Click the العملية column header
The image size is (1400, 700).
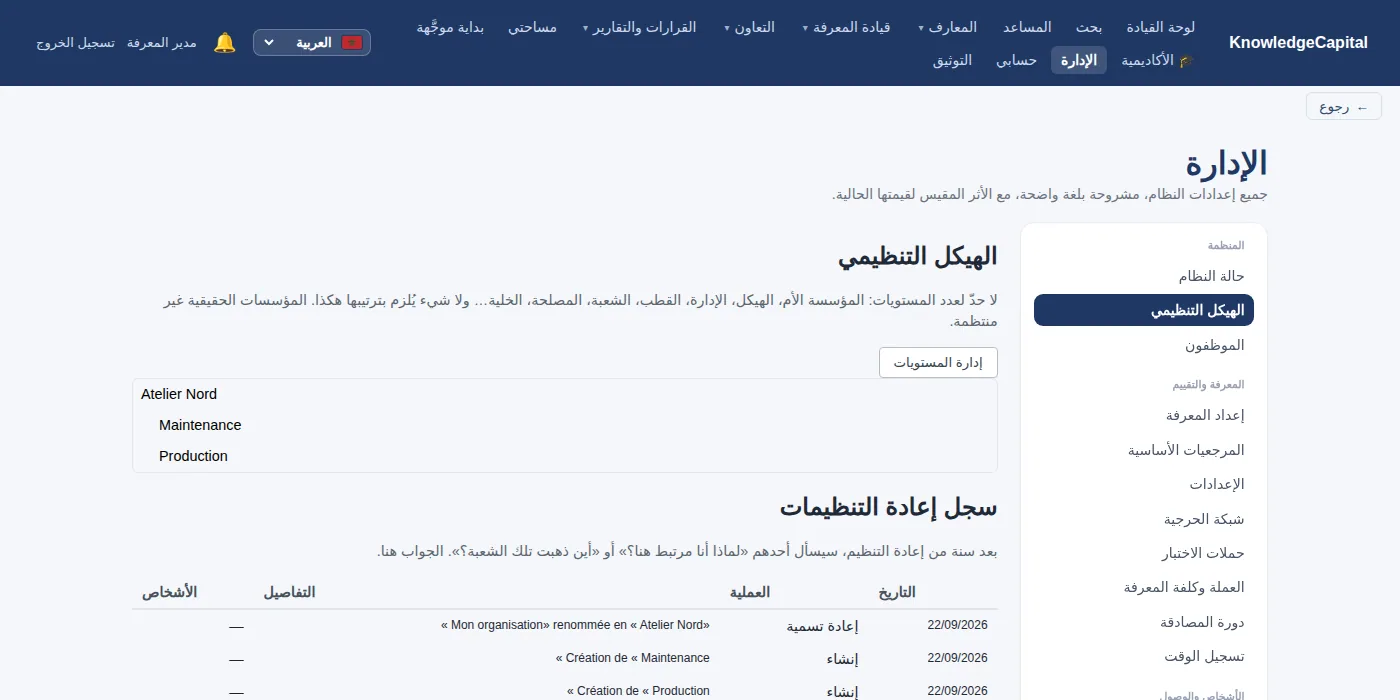tap(750, 592)
